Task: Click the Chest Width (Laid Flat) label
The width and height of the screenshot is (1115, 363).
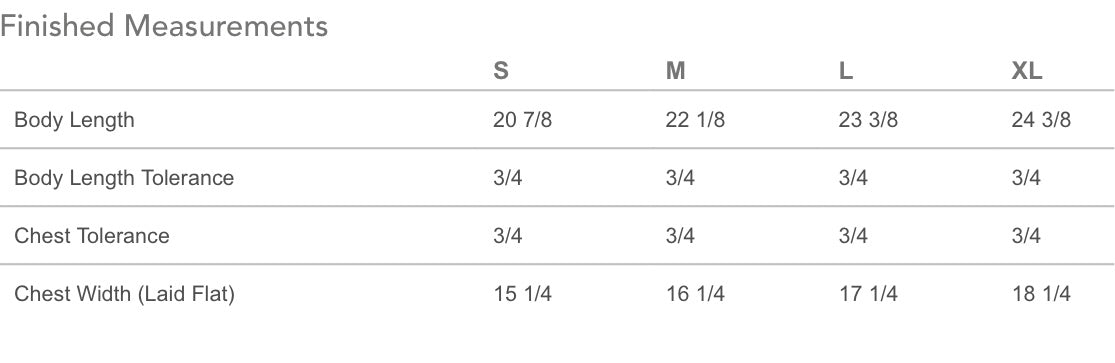Action: (x=124, y=293)
